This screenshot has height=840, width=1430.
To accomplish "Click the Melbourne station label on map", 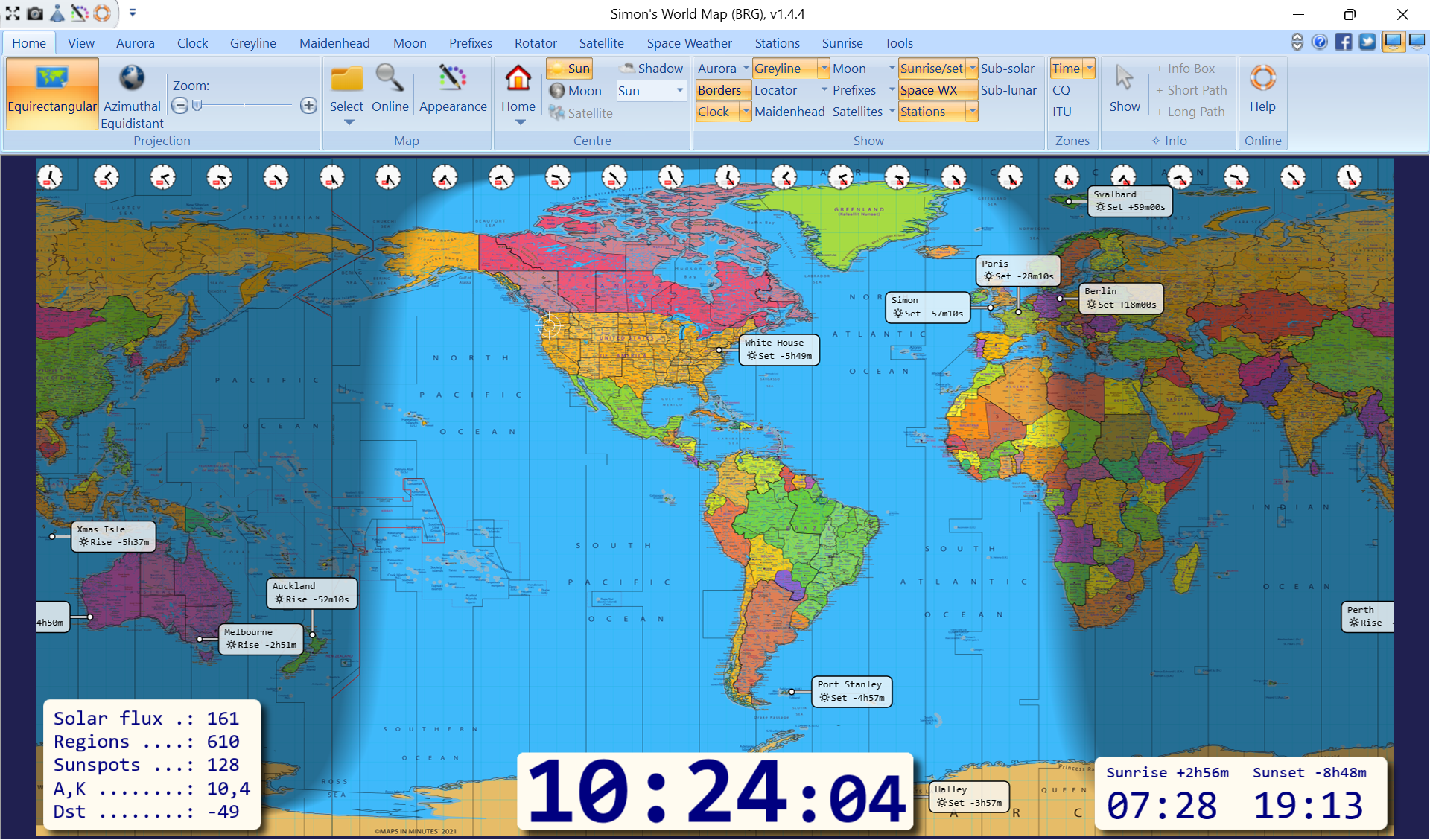I will 260,639.
